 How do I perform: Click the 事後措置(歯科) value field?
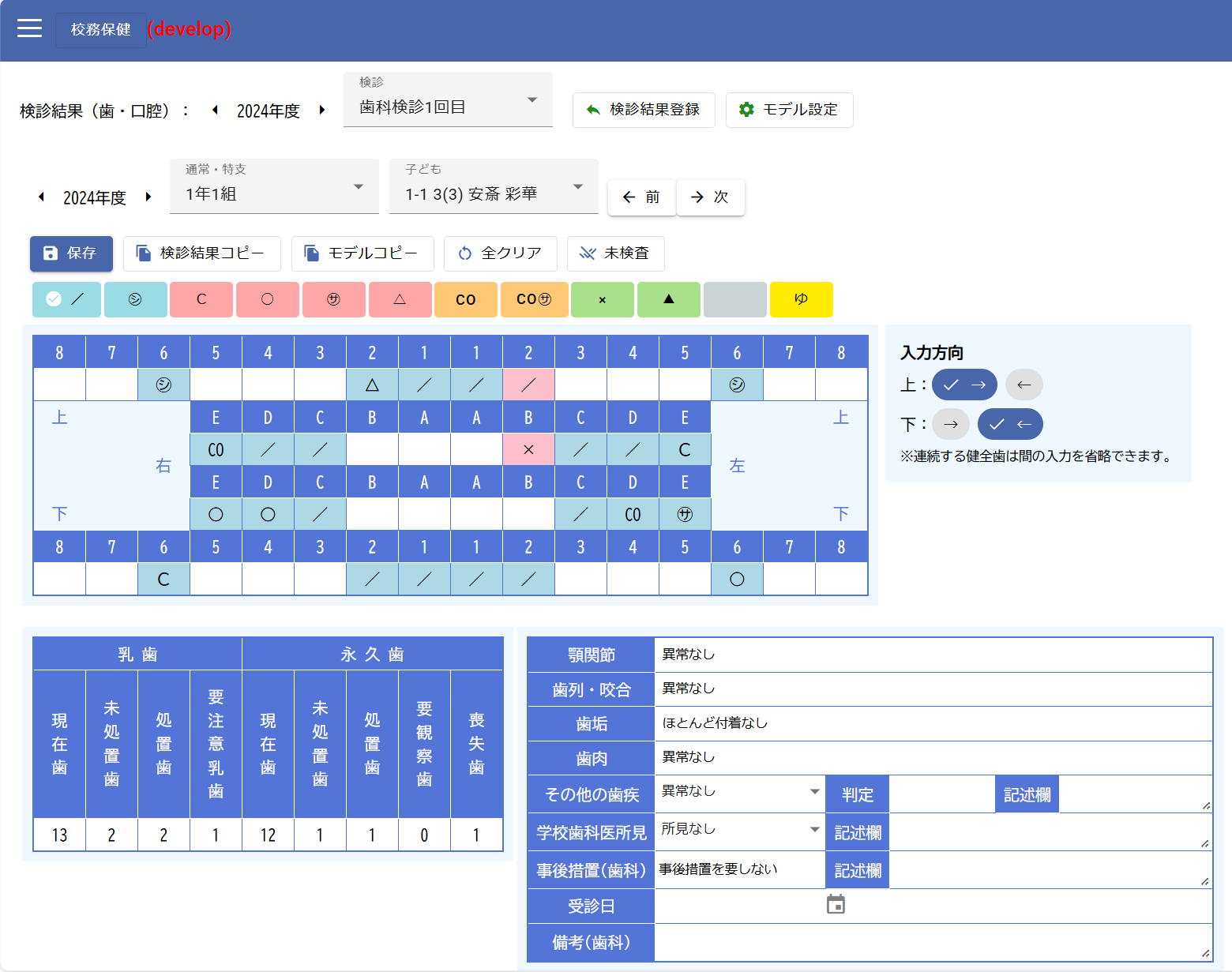click(740, 869)
